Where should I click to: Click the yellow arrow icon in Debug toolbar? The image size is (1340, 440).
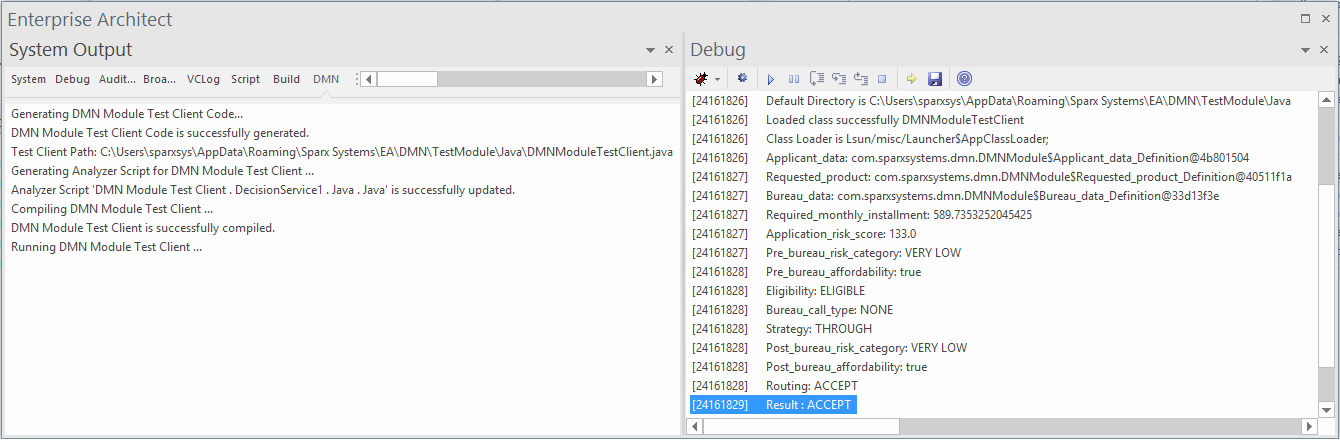point(911,79)
